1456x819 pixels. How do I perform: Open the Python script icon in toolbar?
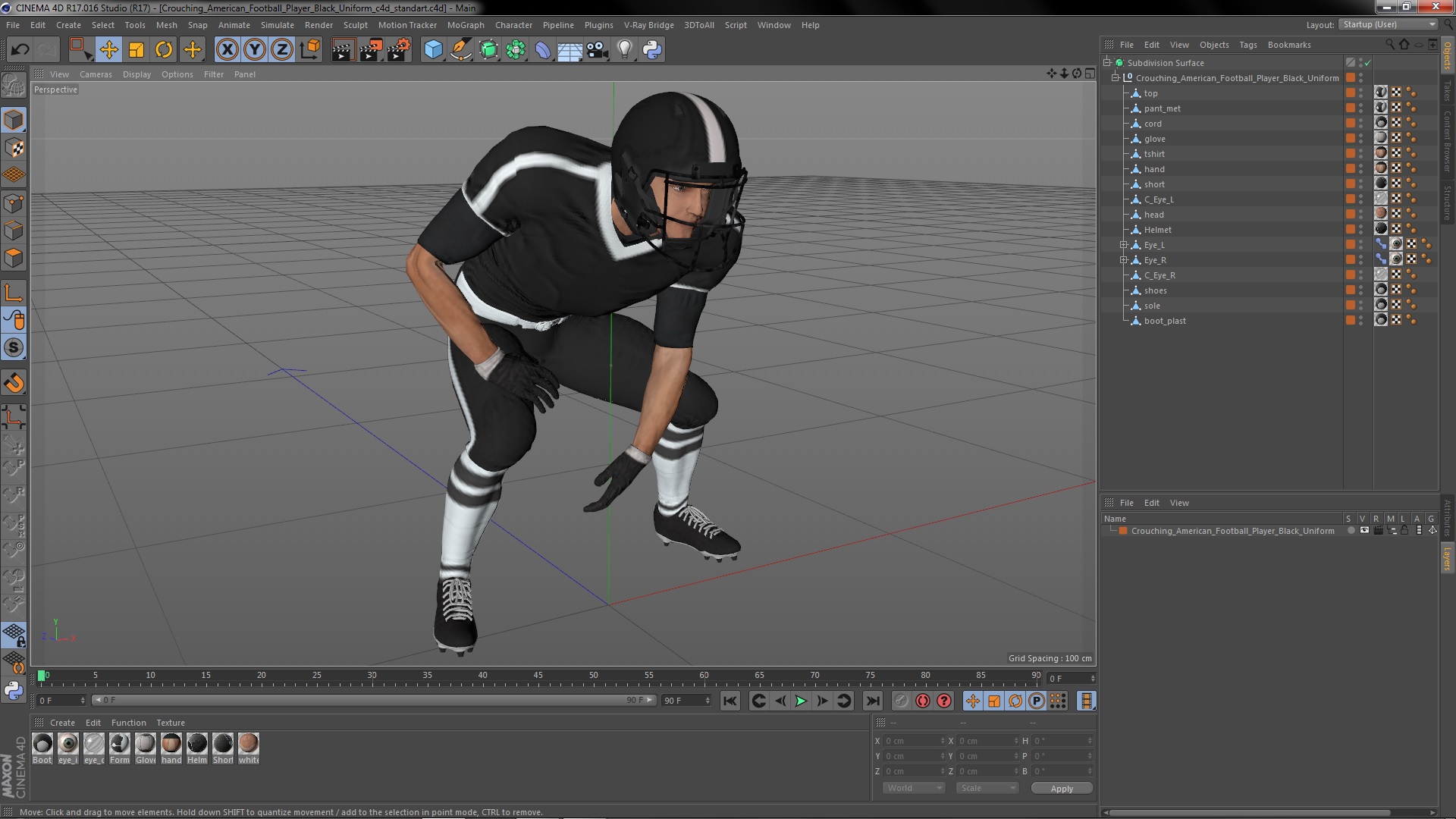pyautogui.click(x=652, y=50)
